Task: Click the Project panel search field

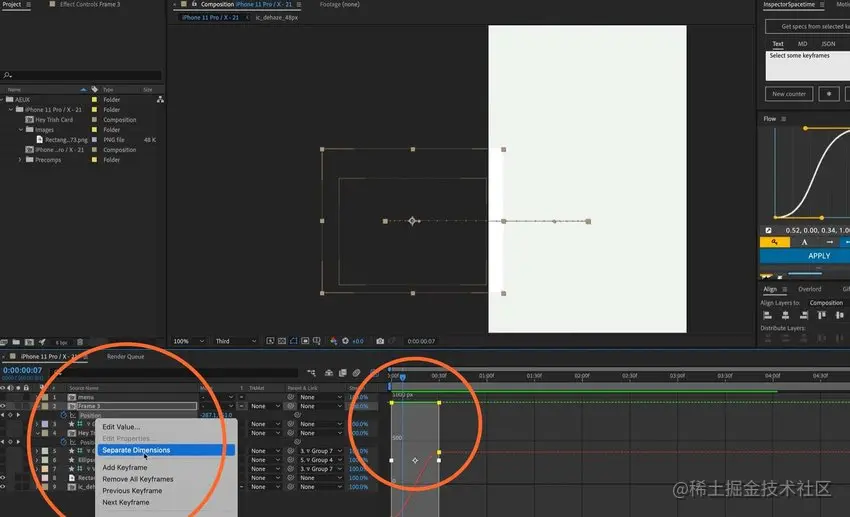Action: coord(81,75)
